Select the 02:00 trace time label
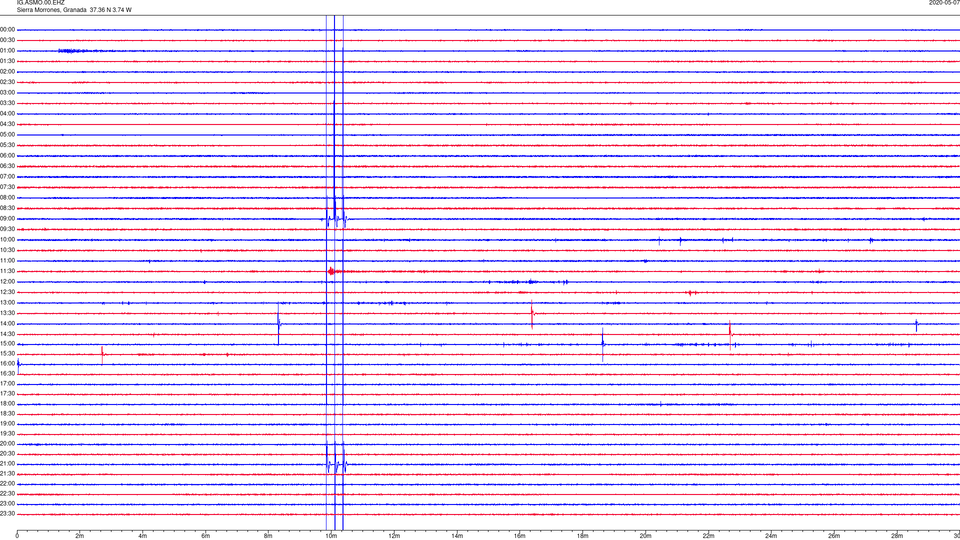The height and width of the screenshot is (540, 960). (x=7, y=72)
